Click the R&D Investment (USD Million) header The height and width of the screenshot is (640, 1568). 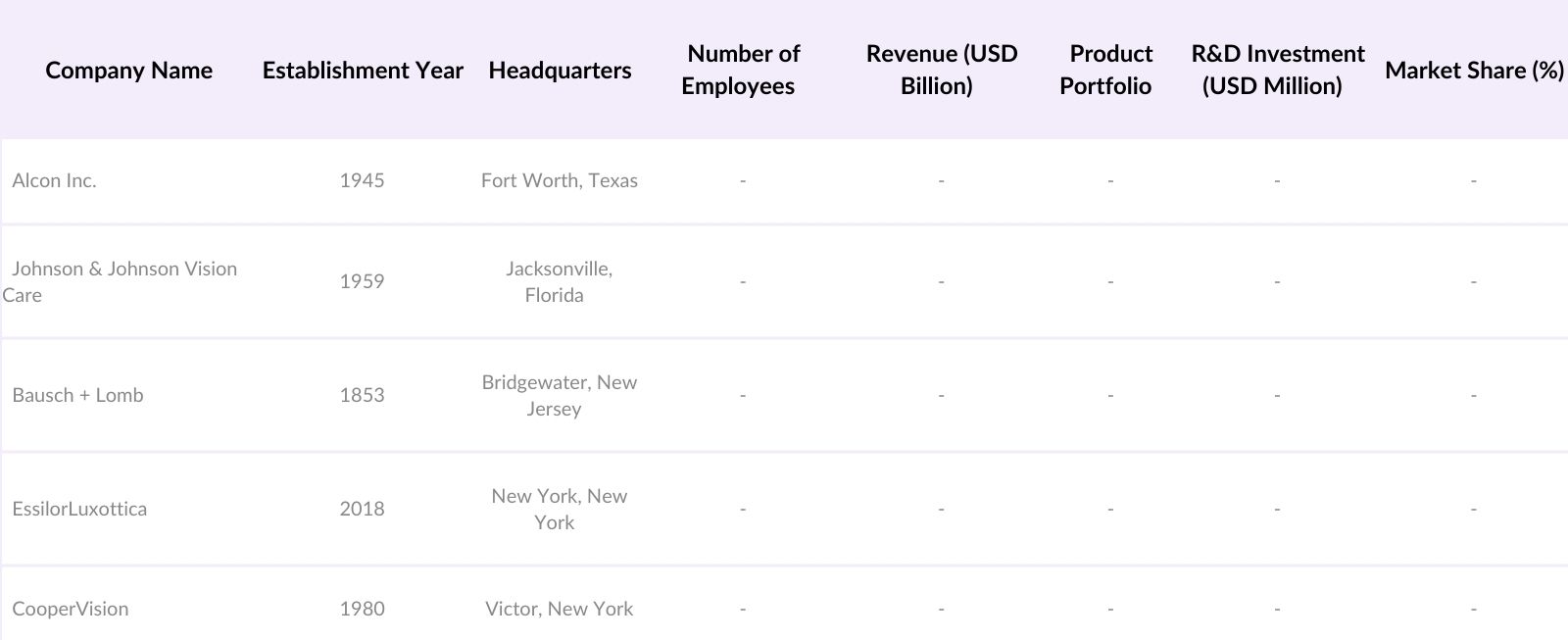pyautogui.click(x=1276, y=70)
